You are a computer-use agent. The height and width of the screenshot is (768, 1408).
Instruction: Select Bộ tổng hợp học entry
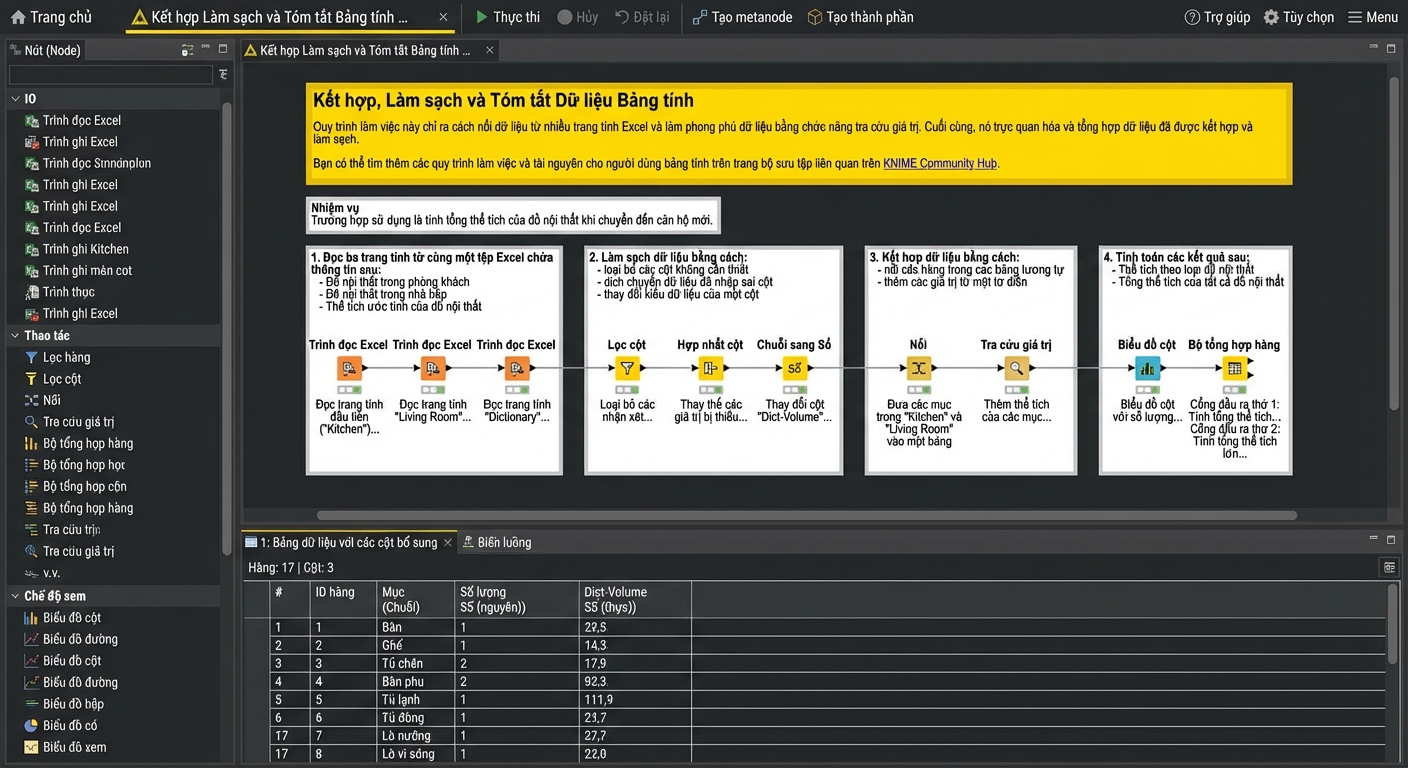point(74,465)
